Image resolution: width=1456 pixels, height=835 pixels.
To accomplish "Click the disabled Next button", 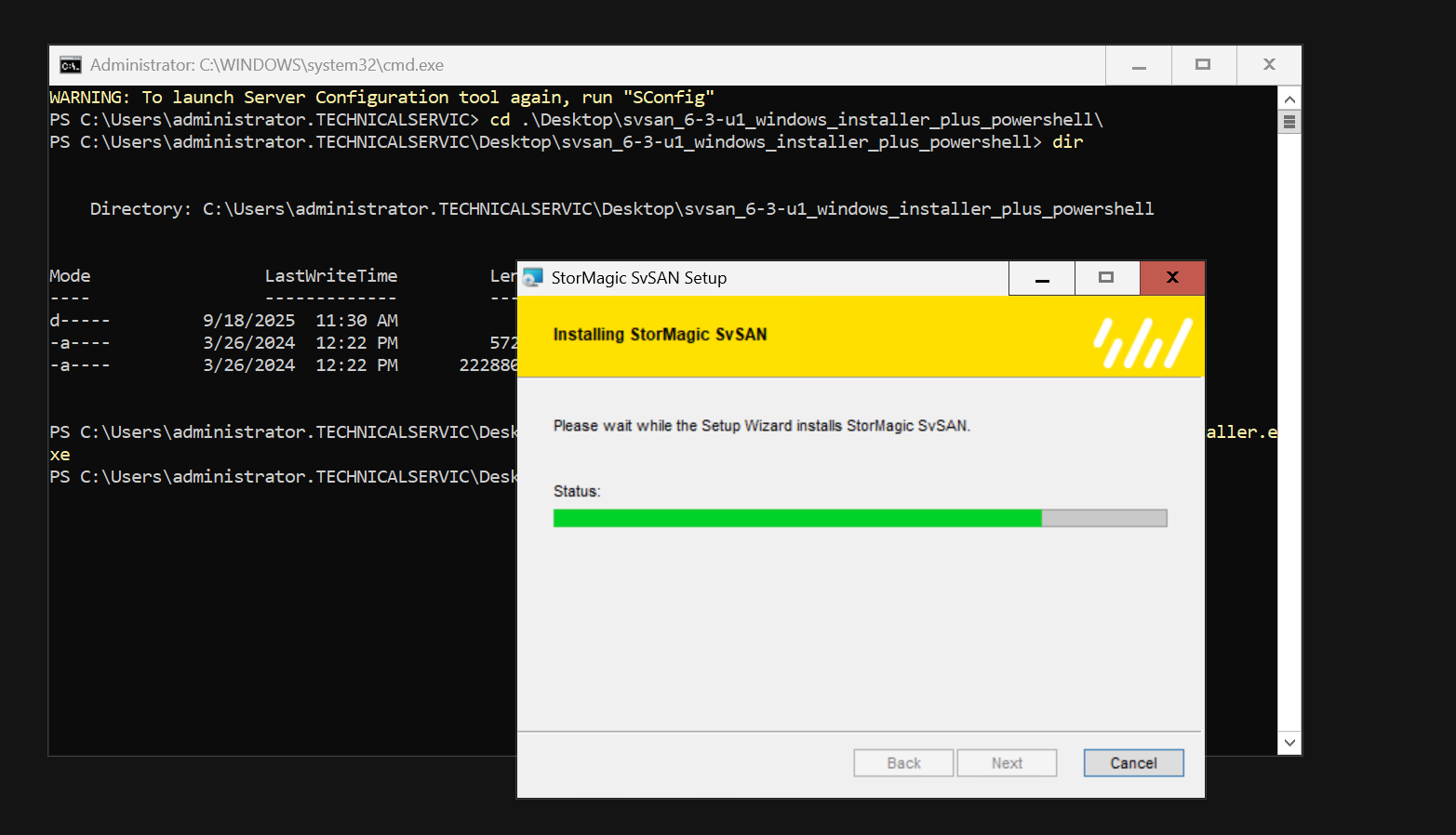I will coord(1007,763).
